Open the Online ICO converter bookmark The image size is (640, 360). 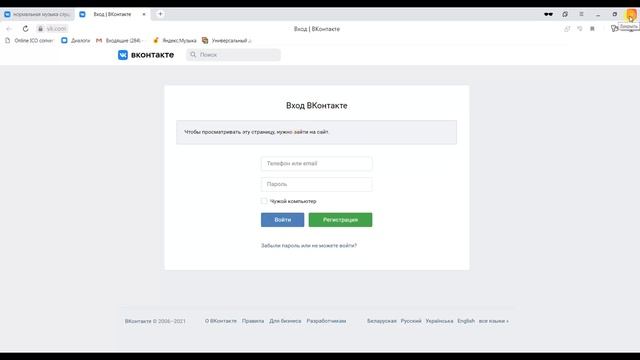tap(29, 40)
